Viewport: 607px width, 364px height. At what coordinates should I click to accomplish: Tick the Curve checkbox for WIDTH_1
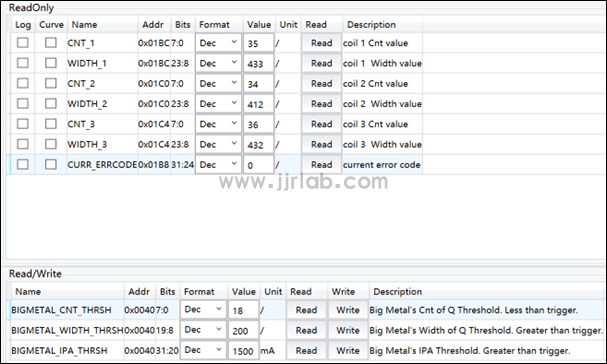point(51,63)
